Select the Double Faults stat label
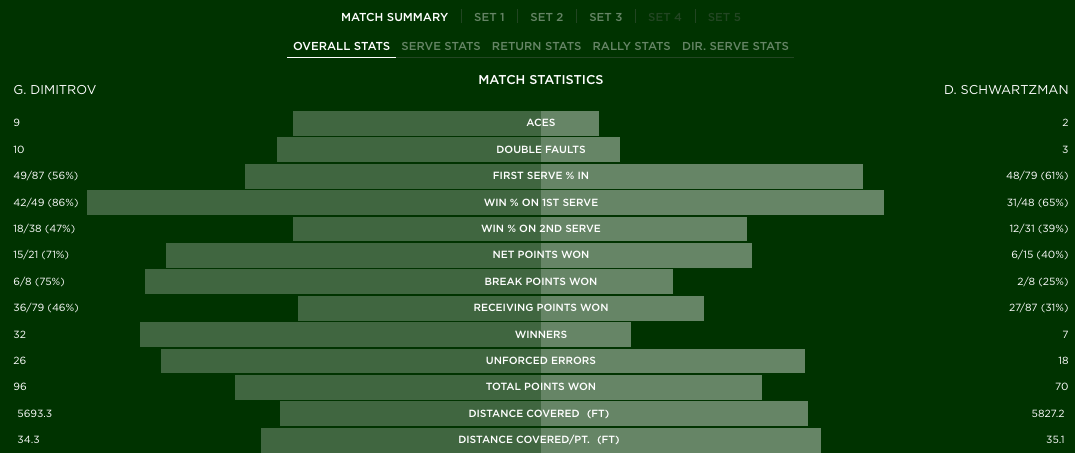 [x=541, y=150]
